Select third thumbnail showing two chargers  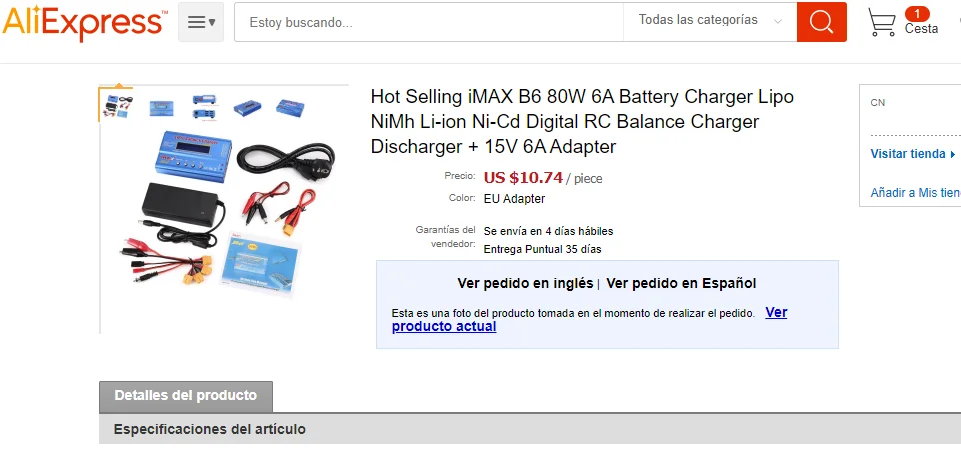tap(203, 107)
